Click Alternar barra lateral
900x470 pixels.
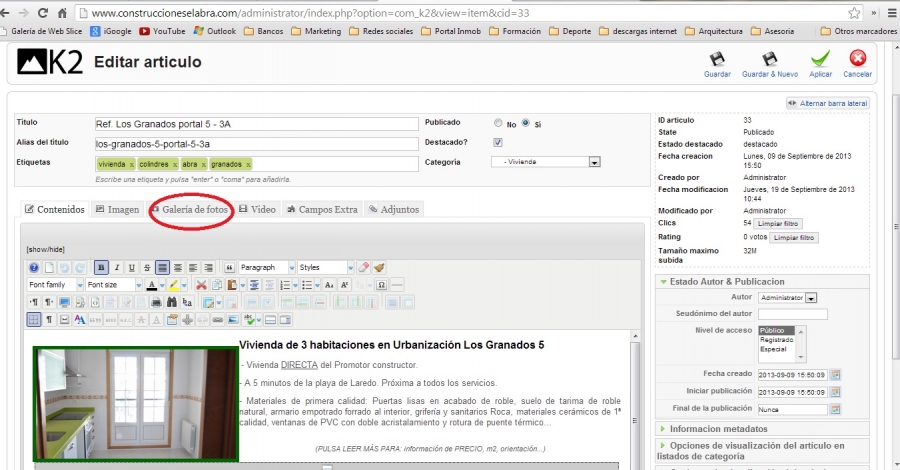tap(827, 103)
